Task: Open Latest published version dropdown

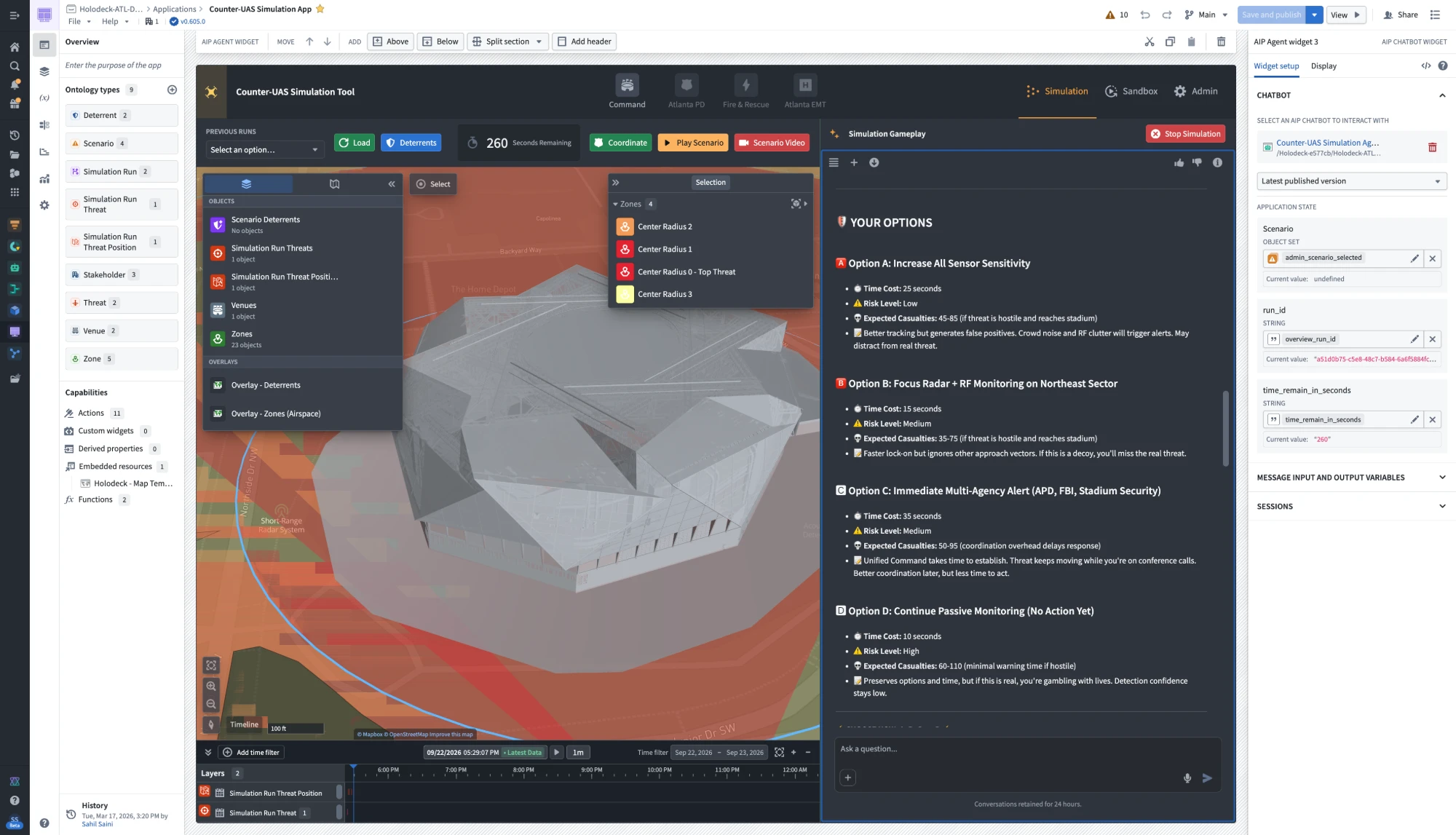Action: tap(1351, 181)
